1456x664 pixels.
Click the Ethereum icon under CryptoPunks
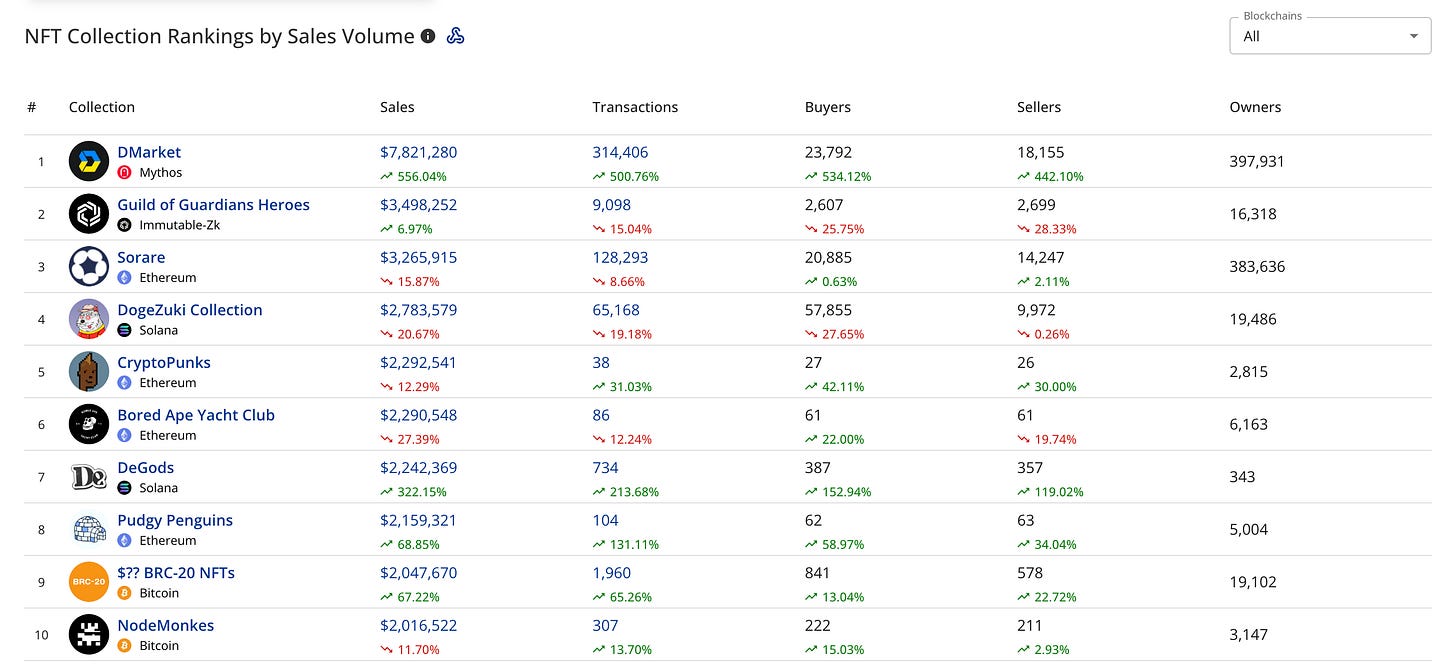[125, 382]
